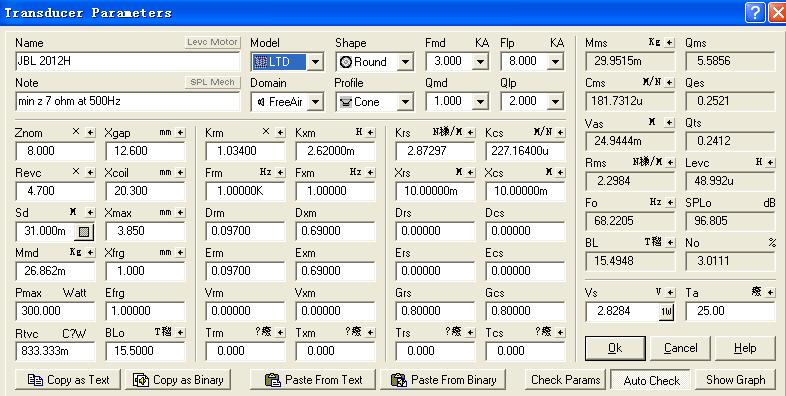786x396 pixels.
Task: Open the Model LTD dropdown
Action: point(315,62)
